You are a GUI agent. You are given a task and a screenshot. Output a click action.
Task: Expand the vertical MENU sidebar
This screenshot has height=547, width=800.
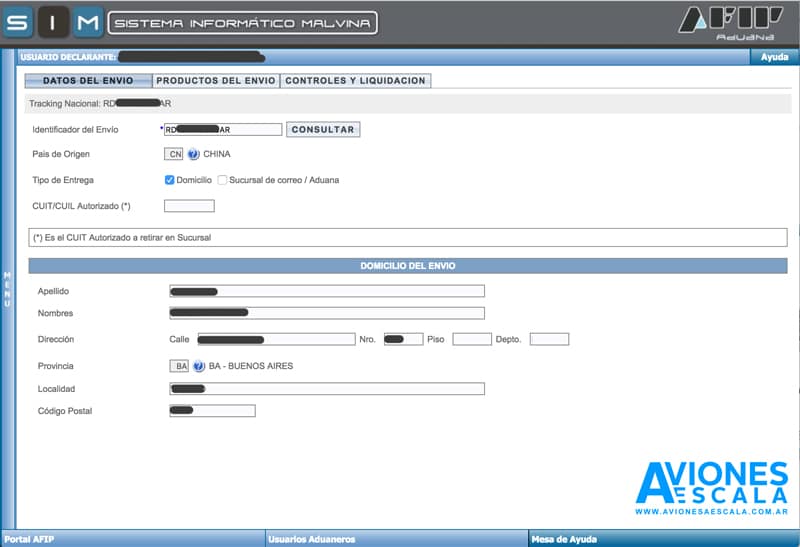(x=7, y=289)
